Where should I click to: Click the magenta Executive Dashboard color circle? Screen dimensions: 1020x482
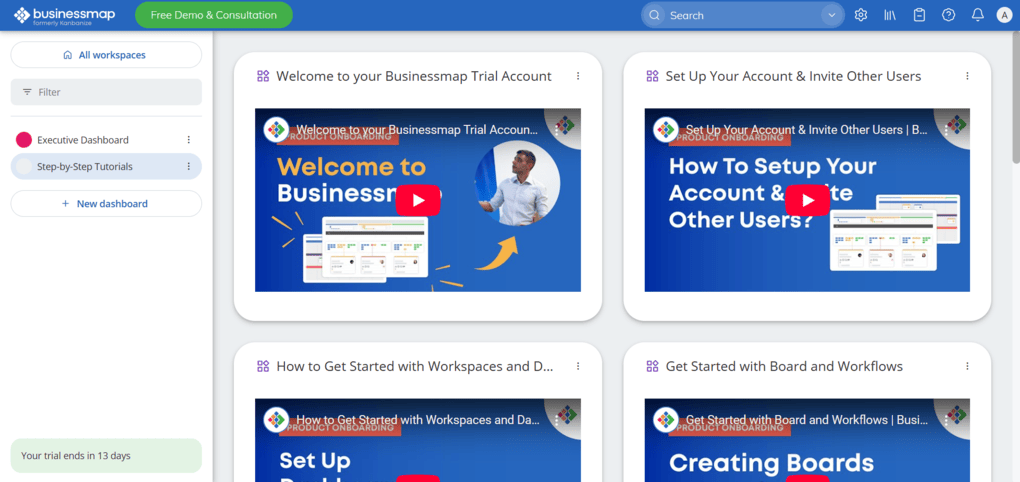click(x=24, y=140)
